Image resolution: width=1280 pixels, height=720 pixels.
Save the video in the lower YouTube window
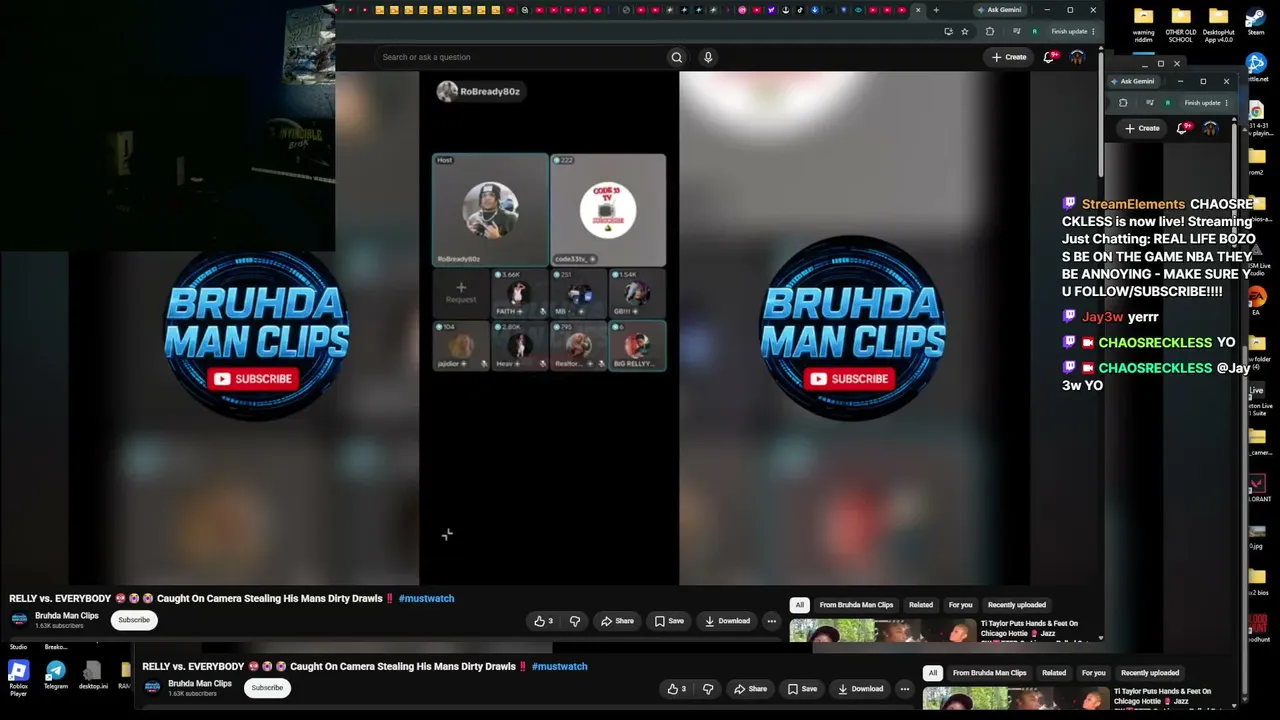[802, 689]
